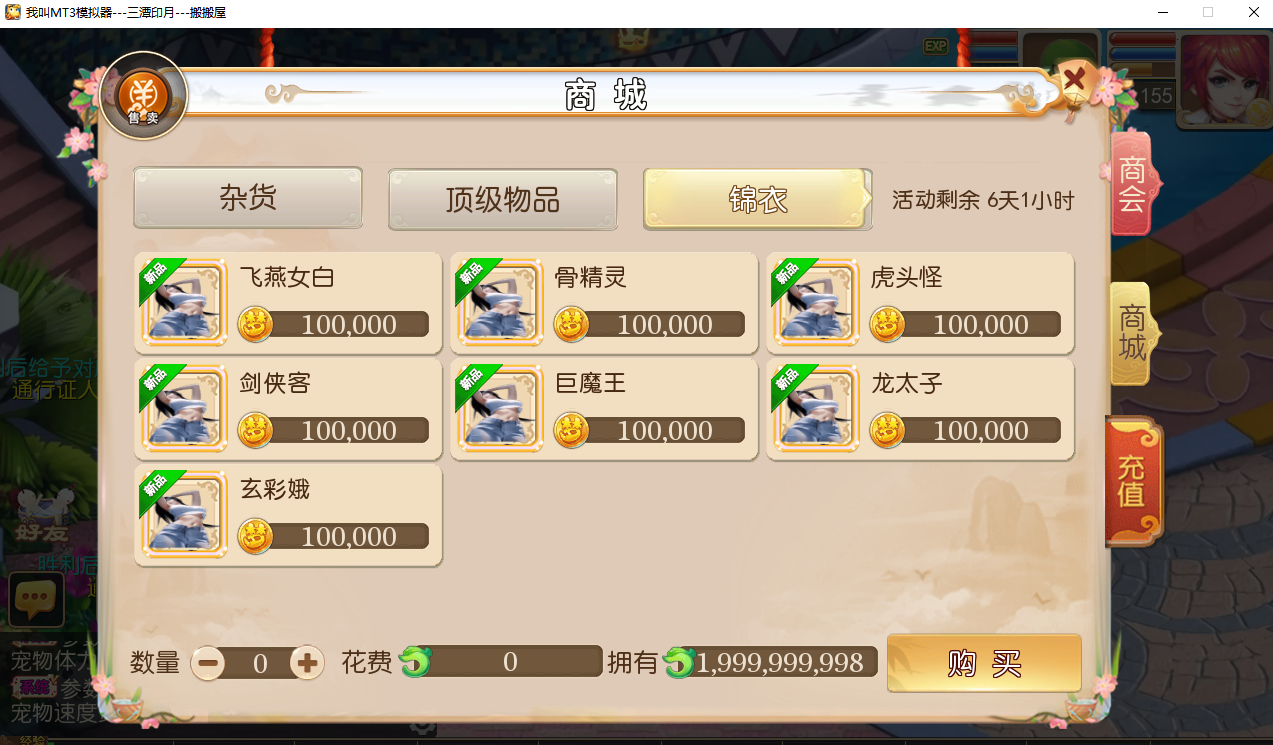Click the 购买 purchase button

pos(984,663)
